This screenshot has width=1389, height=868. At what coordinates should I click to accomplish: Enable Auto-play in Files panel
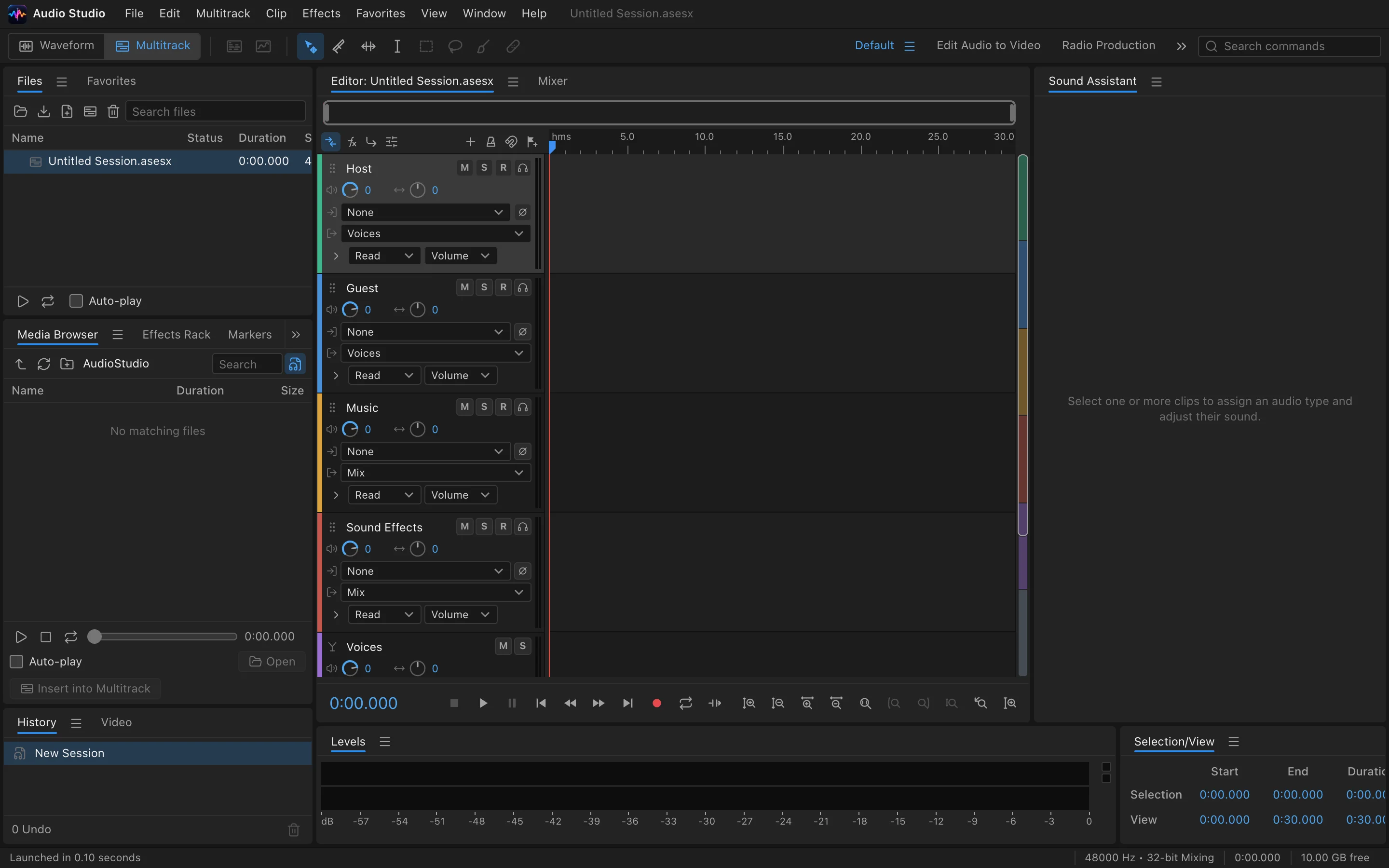pos(76,301)
